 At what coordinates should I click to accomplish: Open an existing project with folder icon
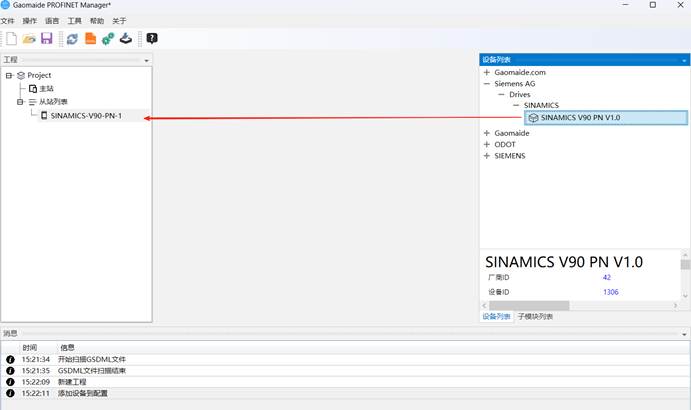click(x=29, y=39)
